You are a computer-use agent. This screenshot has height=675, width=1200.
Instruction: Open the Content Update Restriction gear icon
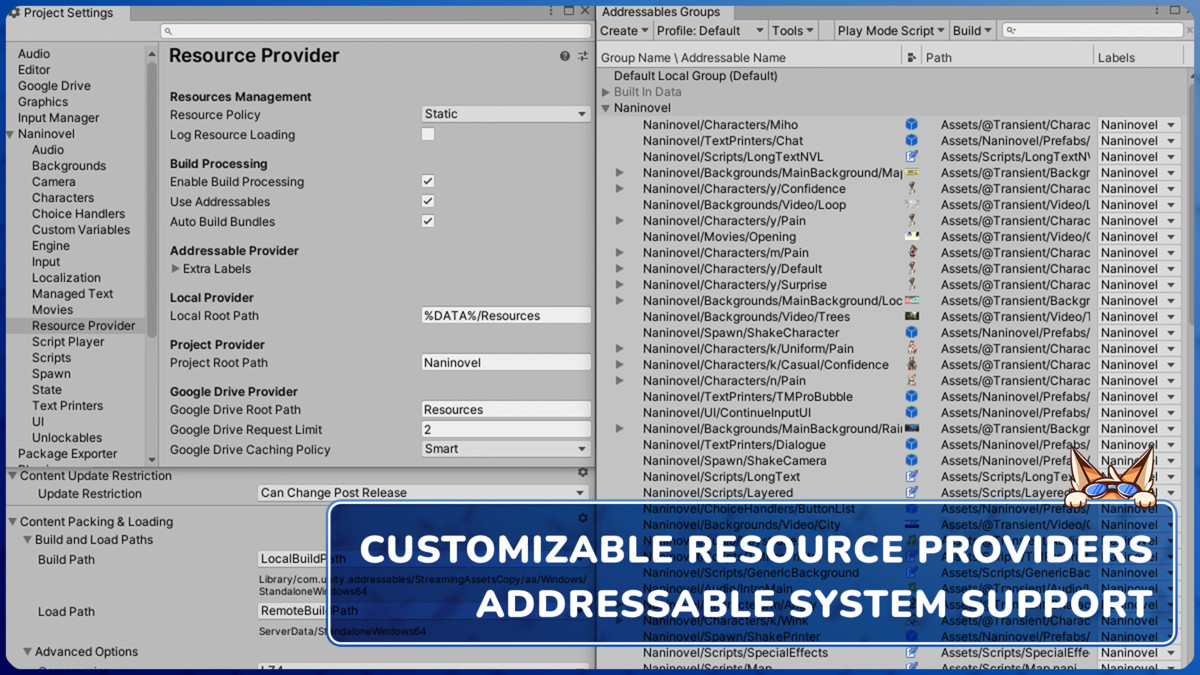583,473
